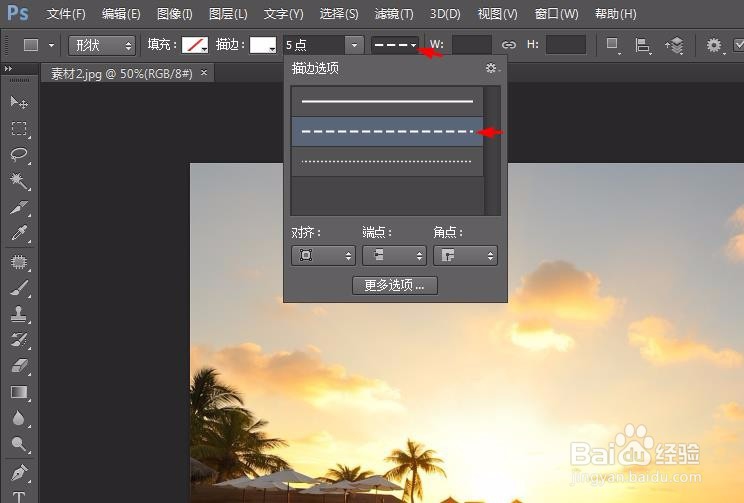Click the link width and height icon
This screenshot has height=503, width=744.
[x=509, y=45]
